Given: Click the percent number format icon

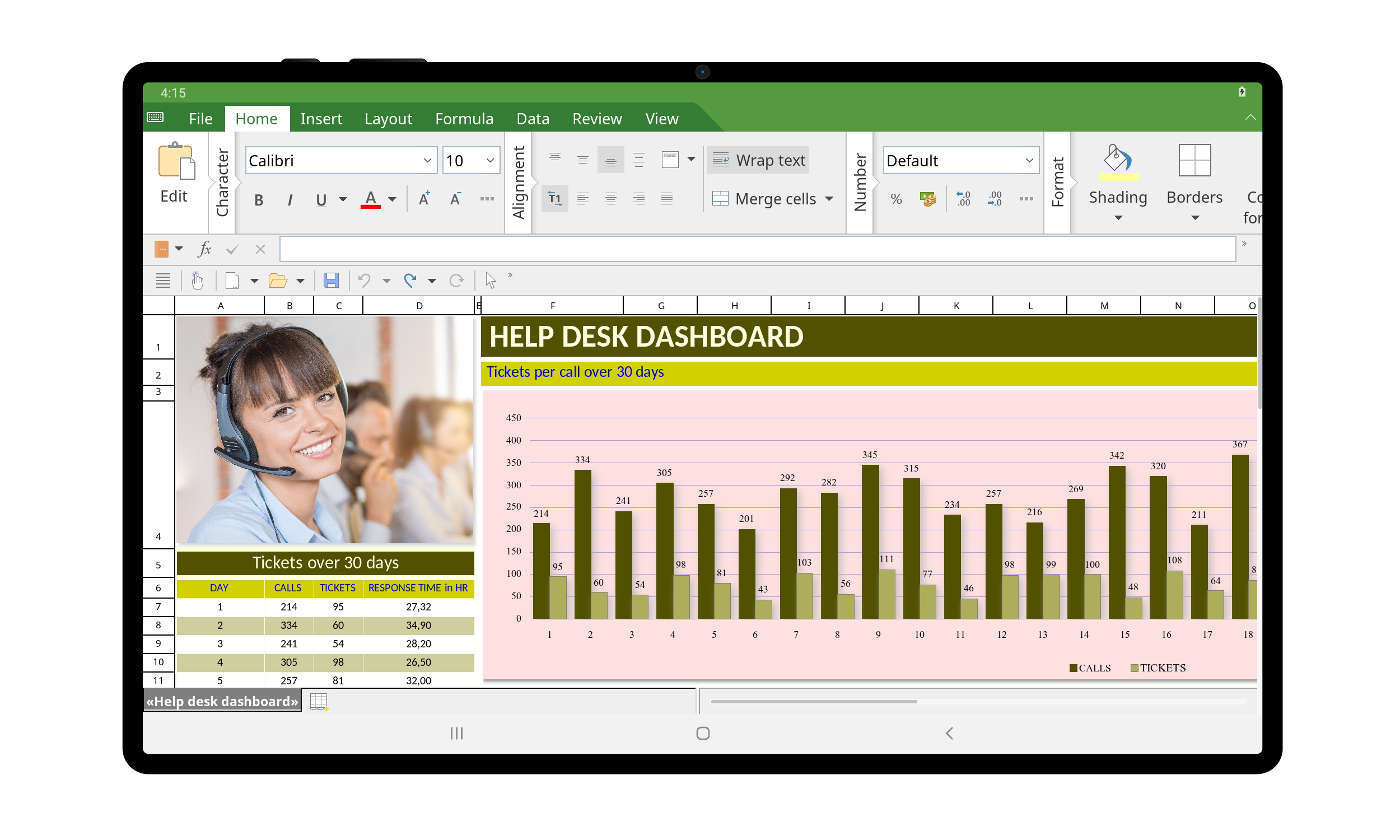Looking at the screenshot, I should point(896,199).
